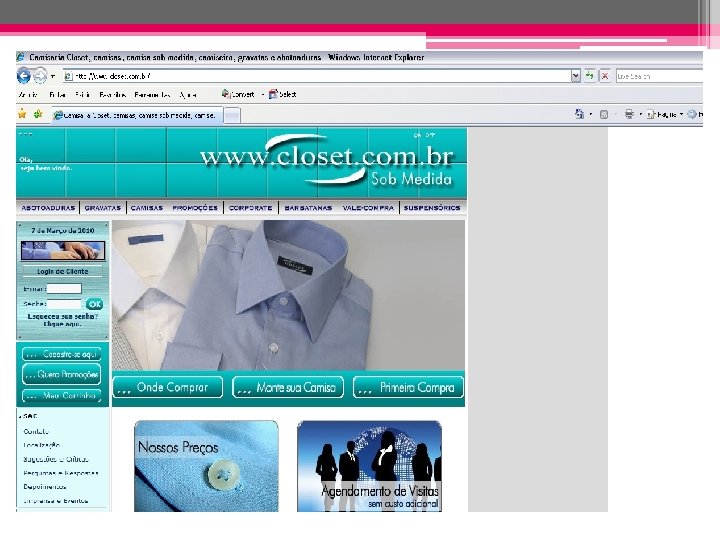Click the blue shirt banner image

click(x=288, y=295)
